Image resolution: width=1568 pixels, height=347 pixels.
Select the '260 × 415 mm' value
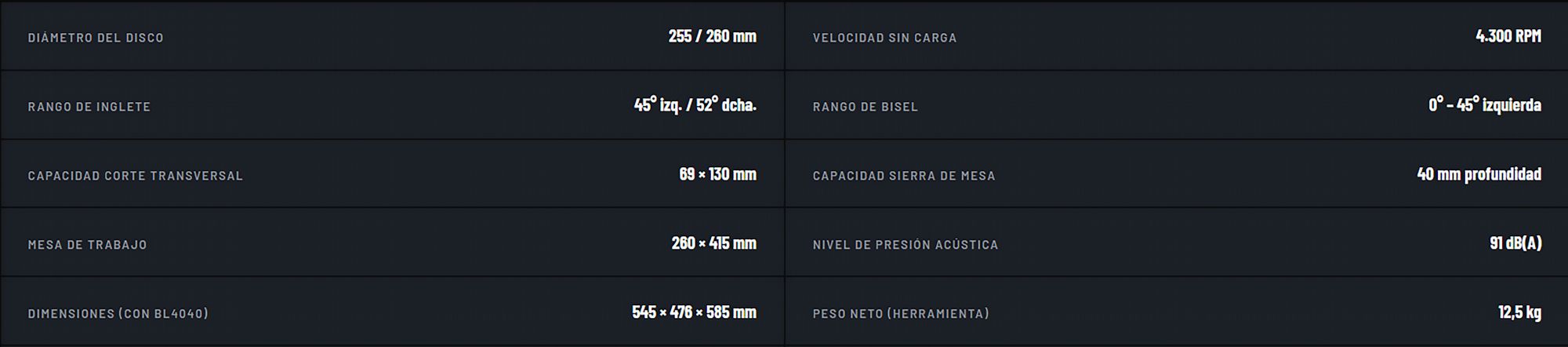pos(713,243)
